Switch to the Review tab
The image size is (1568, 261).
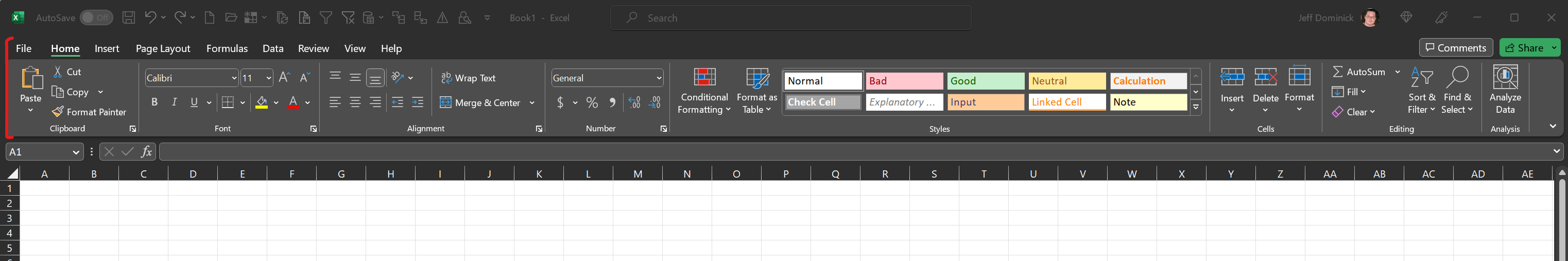[314, 48]
